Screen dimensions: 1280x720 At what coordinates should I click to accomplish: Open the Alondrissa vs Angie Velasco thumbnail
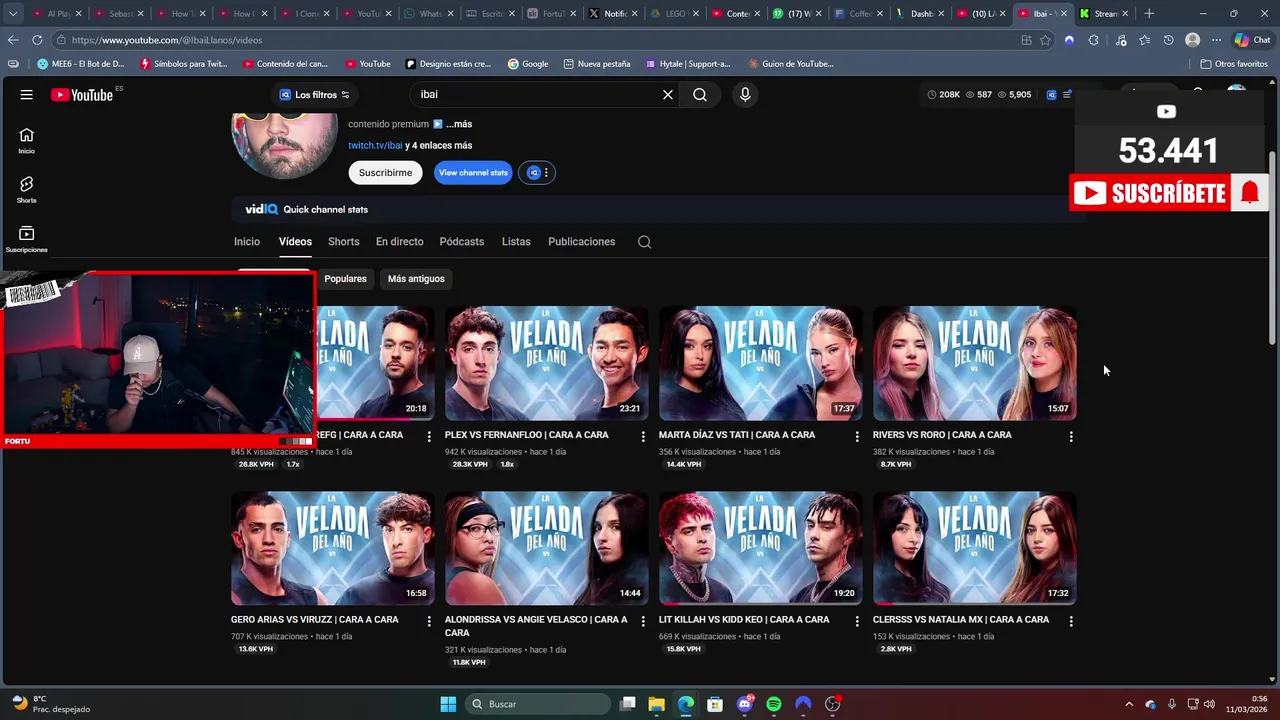(x=547, y=548)
